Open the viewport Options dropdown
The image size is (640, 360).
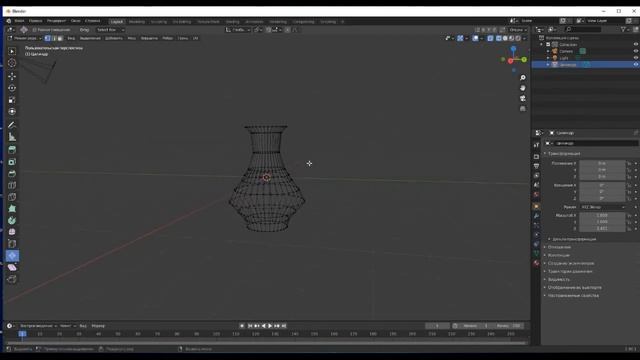pos(518,30)
